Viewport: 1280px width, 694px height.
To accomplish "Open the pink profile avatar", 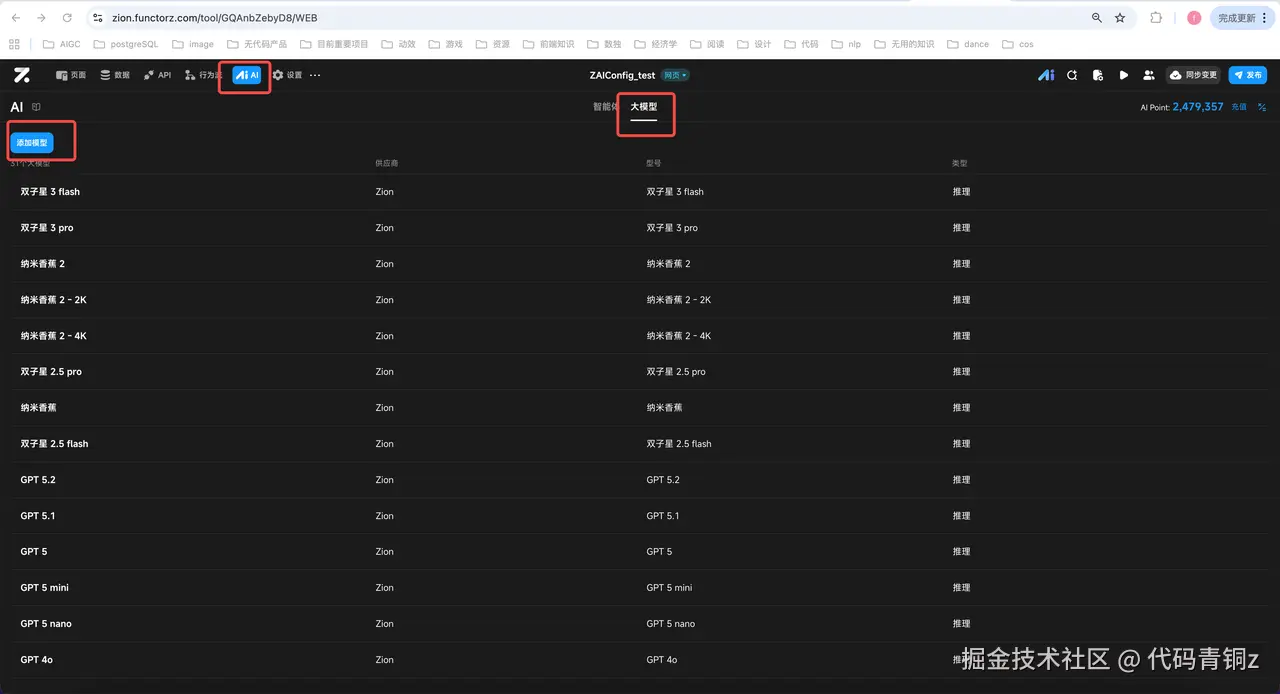I will [x=1194, y=18].
